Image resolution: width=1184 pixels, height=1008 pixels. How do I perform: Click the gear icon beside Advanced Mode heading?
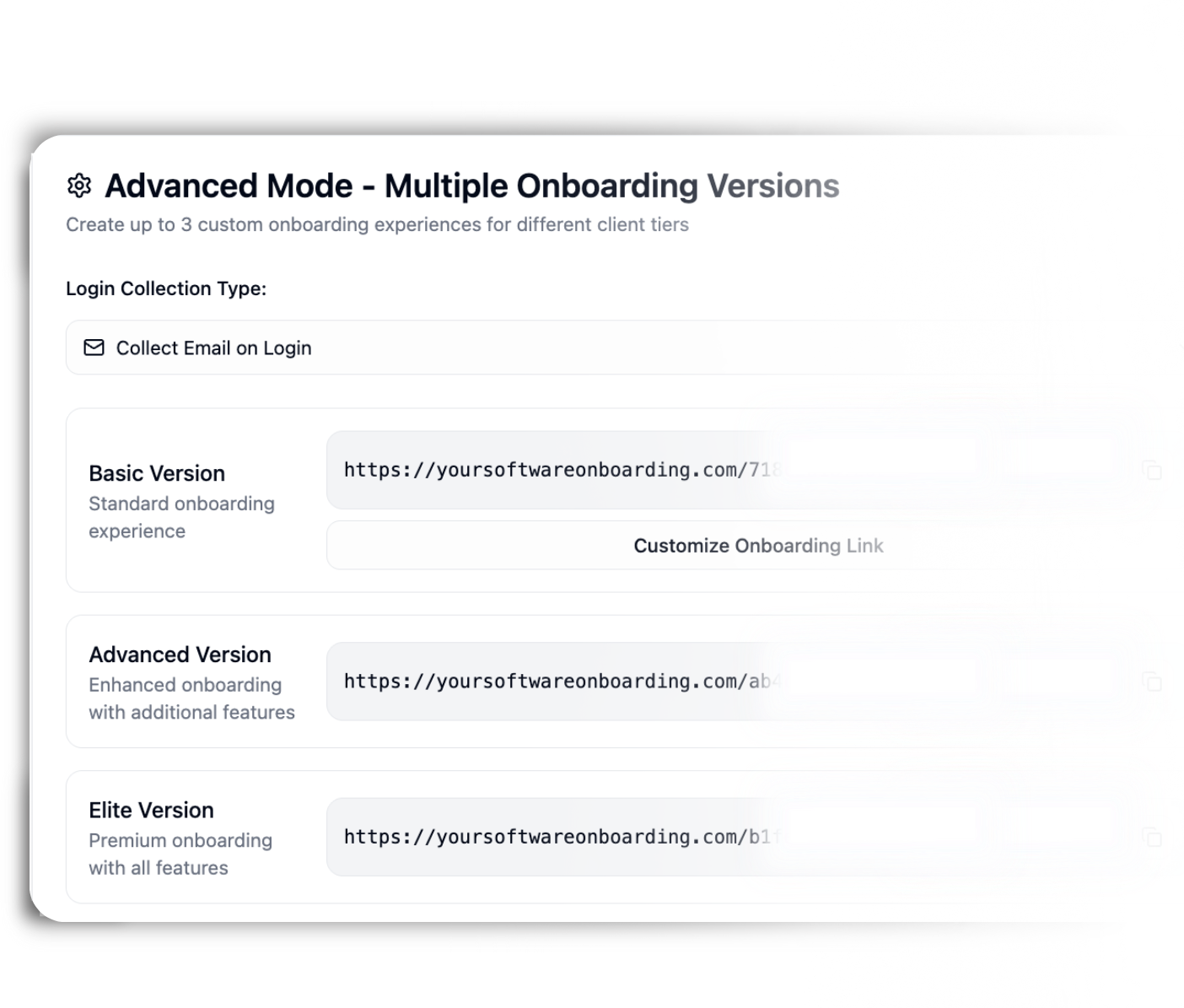(x=79, y=186)
